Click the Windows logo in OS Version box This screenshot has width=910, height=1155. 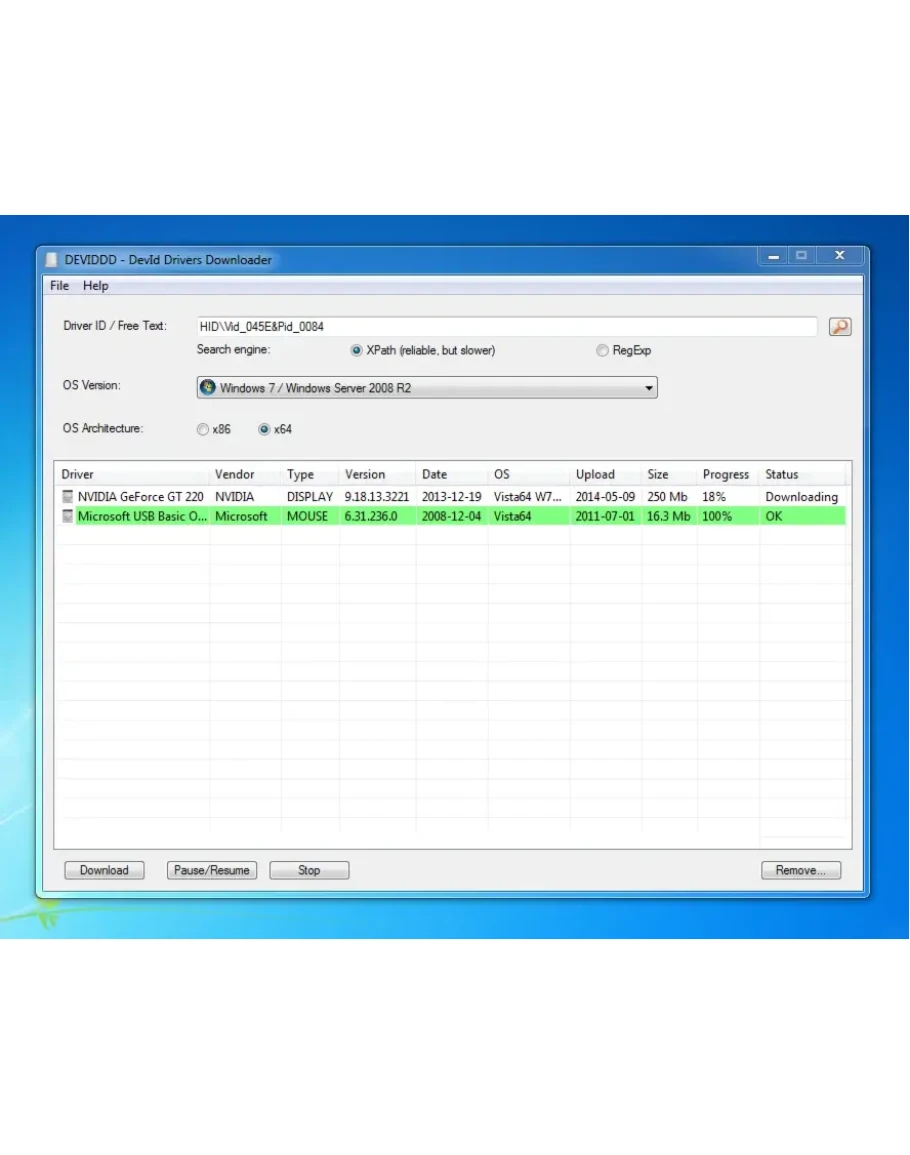[208, 388]
